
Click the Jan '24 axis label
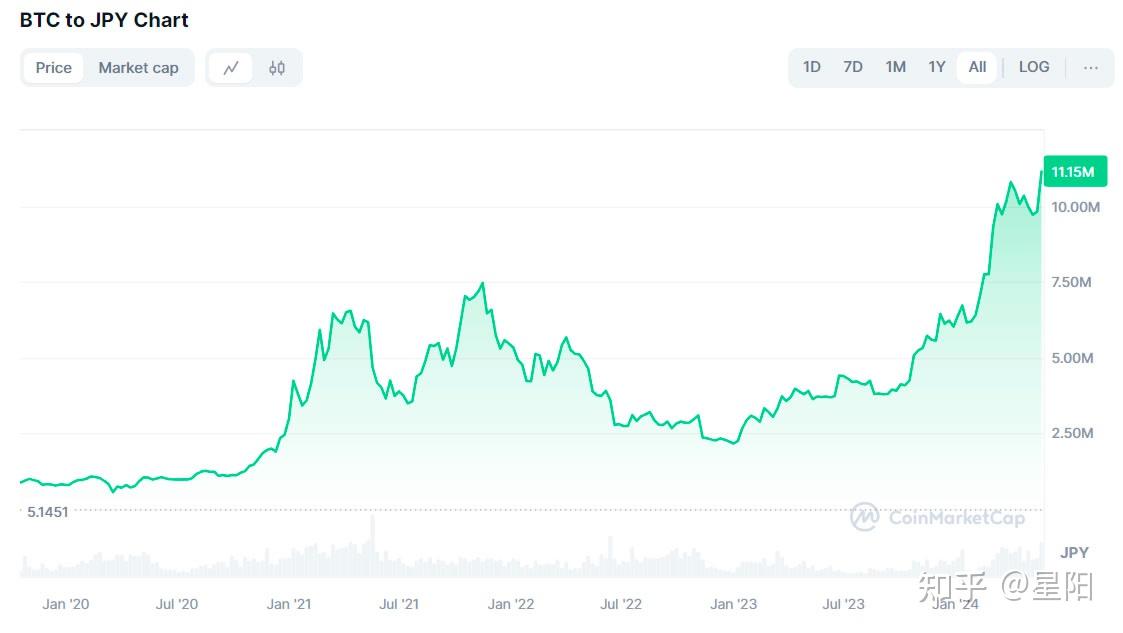(x=957, y=604)
